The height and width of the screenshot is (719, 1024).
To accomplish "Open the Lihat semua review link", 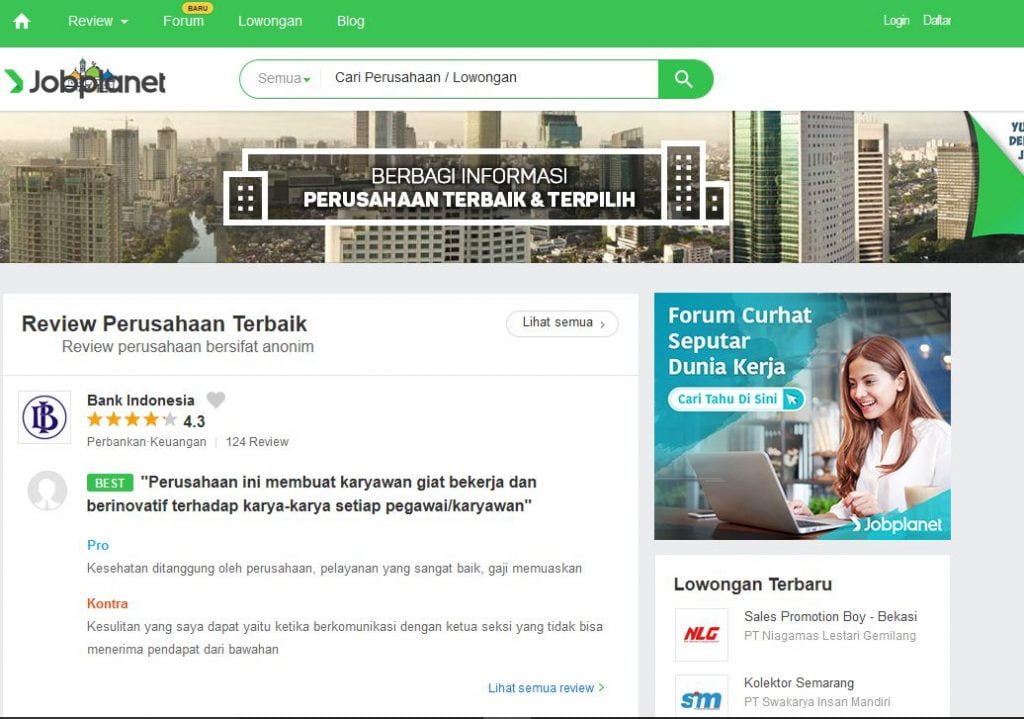I will [546, 688].
